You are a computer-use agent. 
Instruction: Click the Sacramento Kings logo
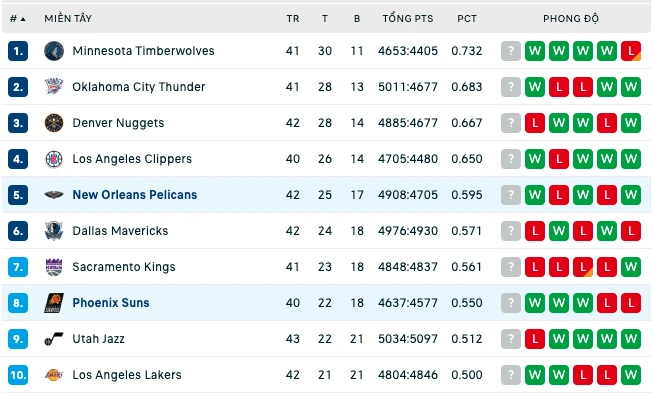click(x=54, y=267)
